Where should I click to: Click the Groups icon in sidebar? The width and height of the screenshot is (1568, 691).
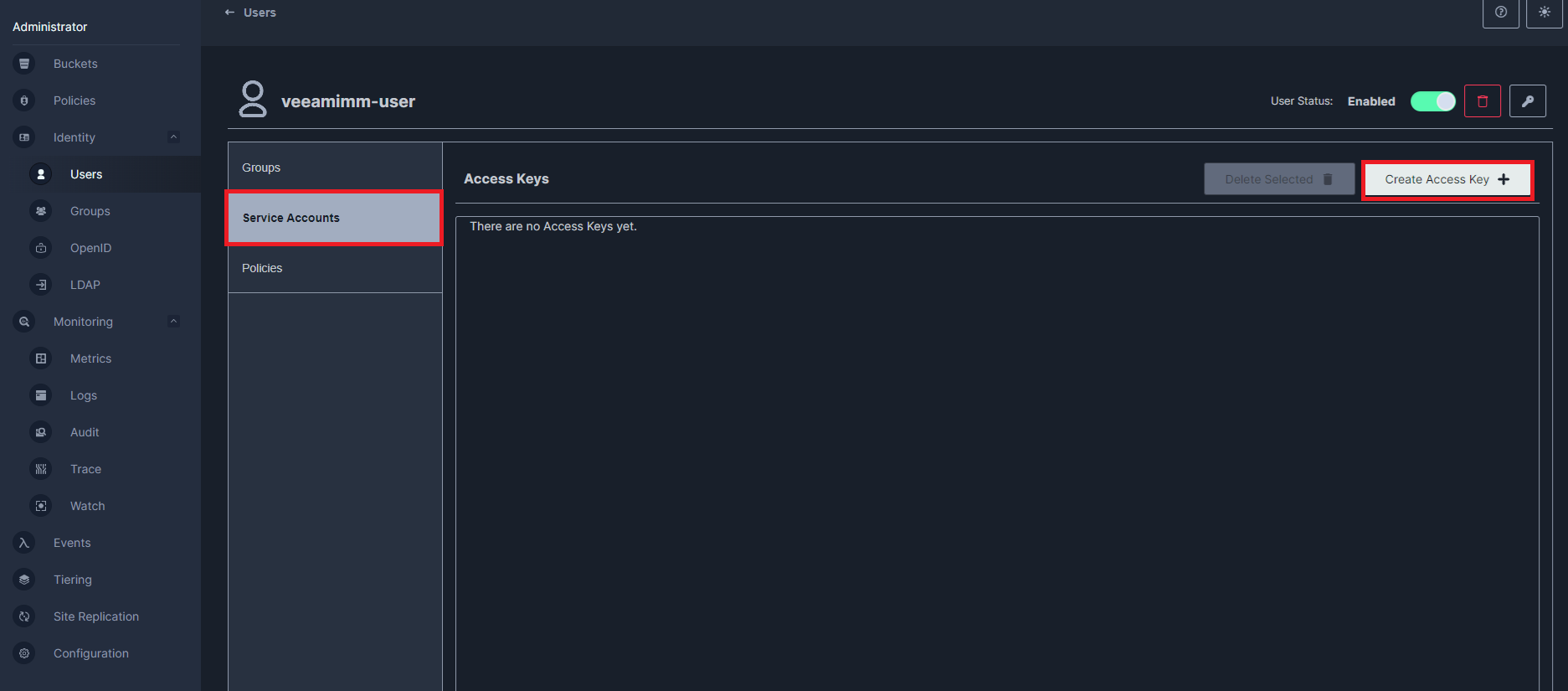[x=41, y=211]
